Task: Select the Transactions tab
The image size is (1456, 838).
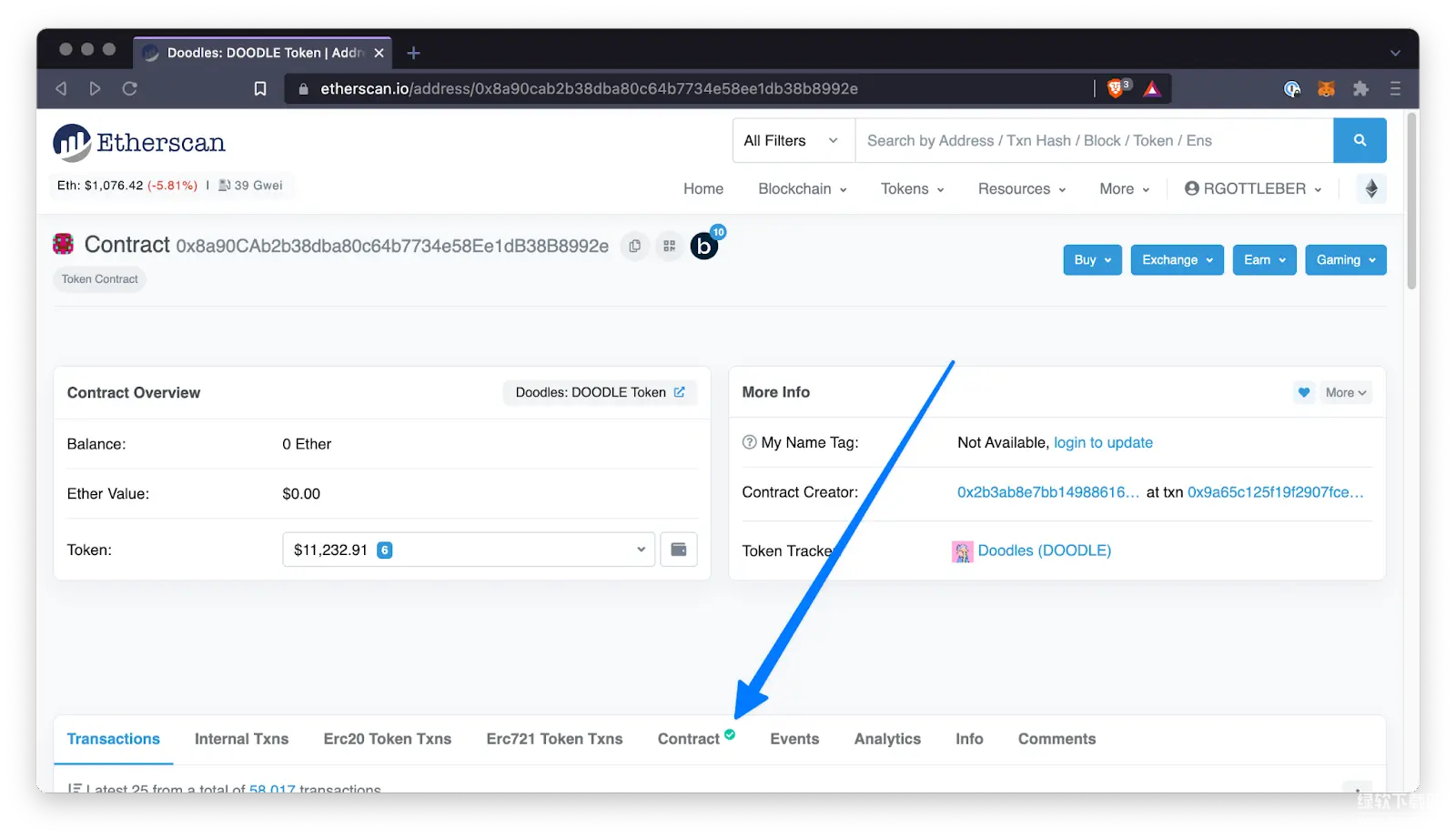Action: click(x=114, y=739)
